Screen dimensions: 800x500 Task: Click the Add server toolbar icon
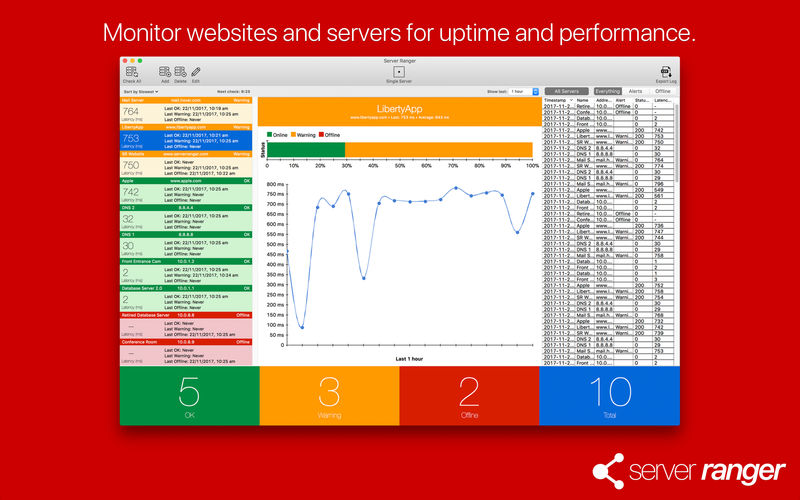(165, 74)
